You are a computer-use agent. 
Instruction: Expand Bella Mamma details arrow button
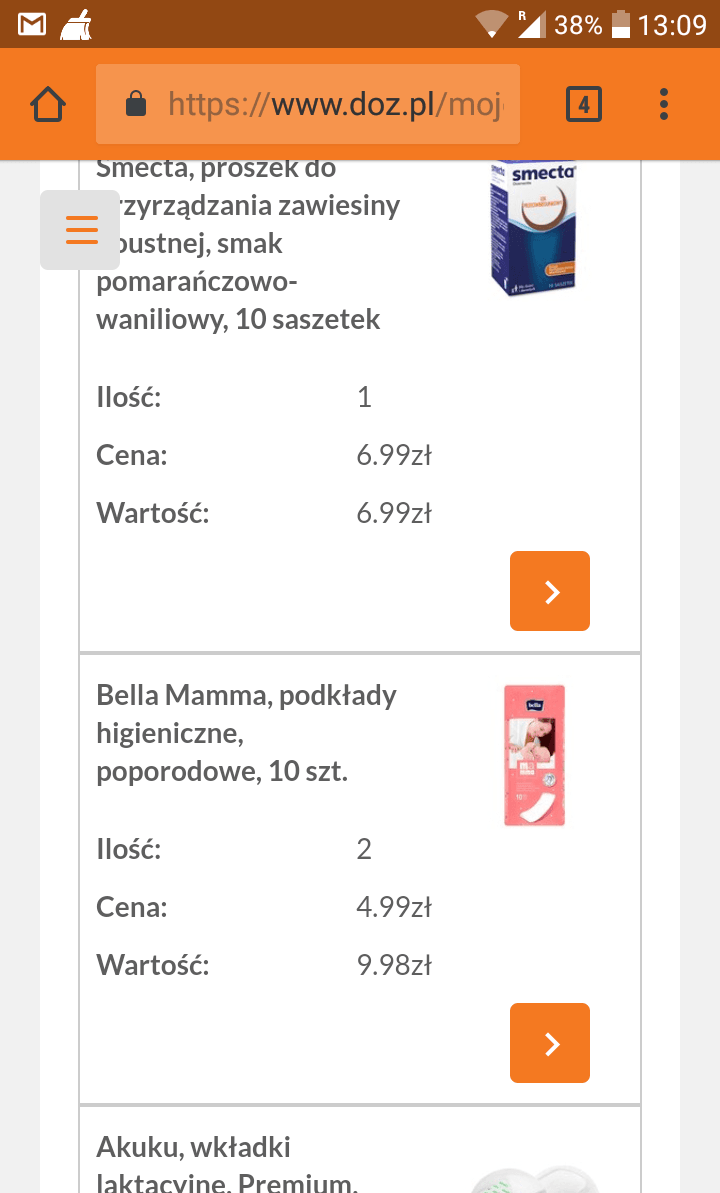(550, 1043)
